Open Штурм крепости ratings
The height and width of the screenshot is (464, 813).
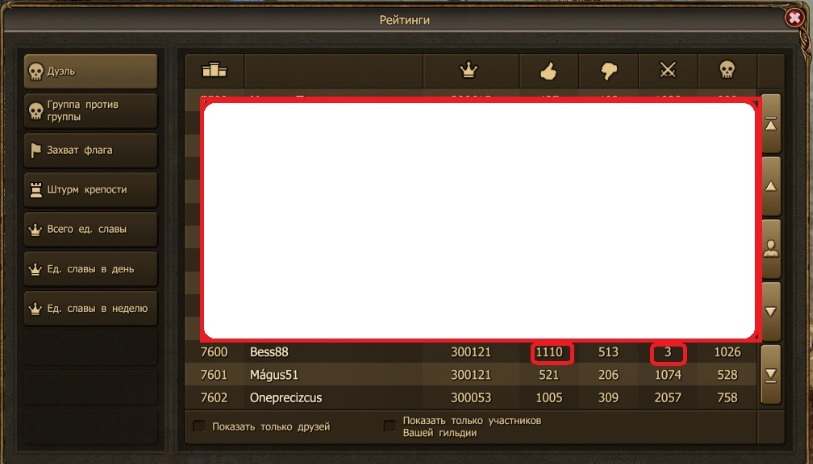90,190
